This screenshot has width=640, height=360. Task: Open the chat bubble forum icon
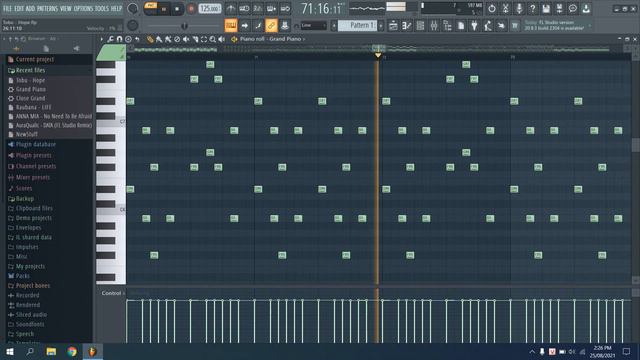tap(573, 8)
